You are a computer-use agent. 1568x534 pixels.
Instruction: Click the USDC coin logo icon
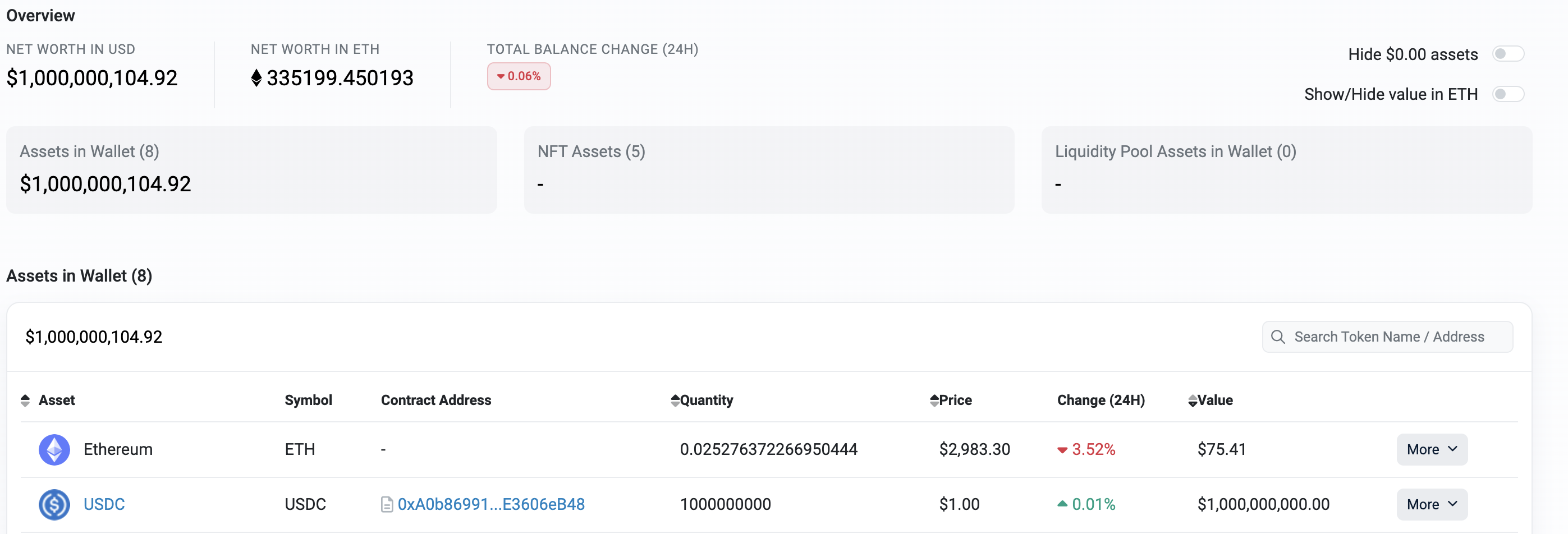[54, 504]
